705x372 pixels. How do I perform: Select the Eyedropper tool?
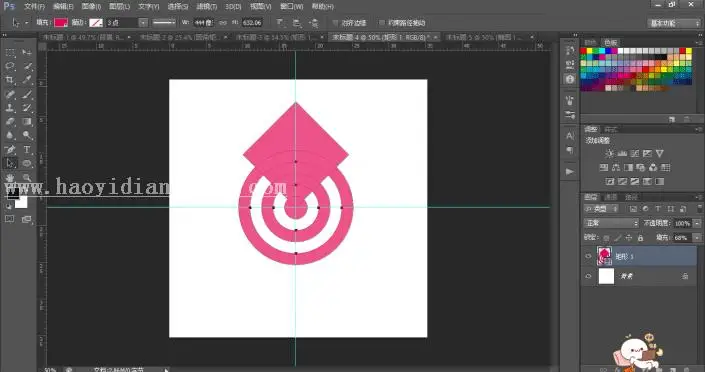pos(27,80)
